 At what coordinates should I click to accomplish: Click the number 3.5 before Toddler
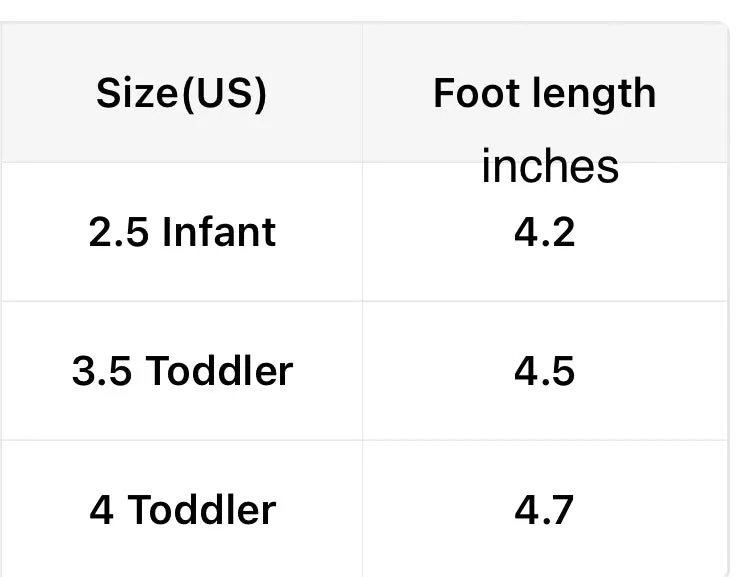coord(103,371)
